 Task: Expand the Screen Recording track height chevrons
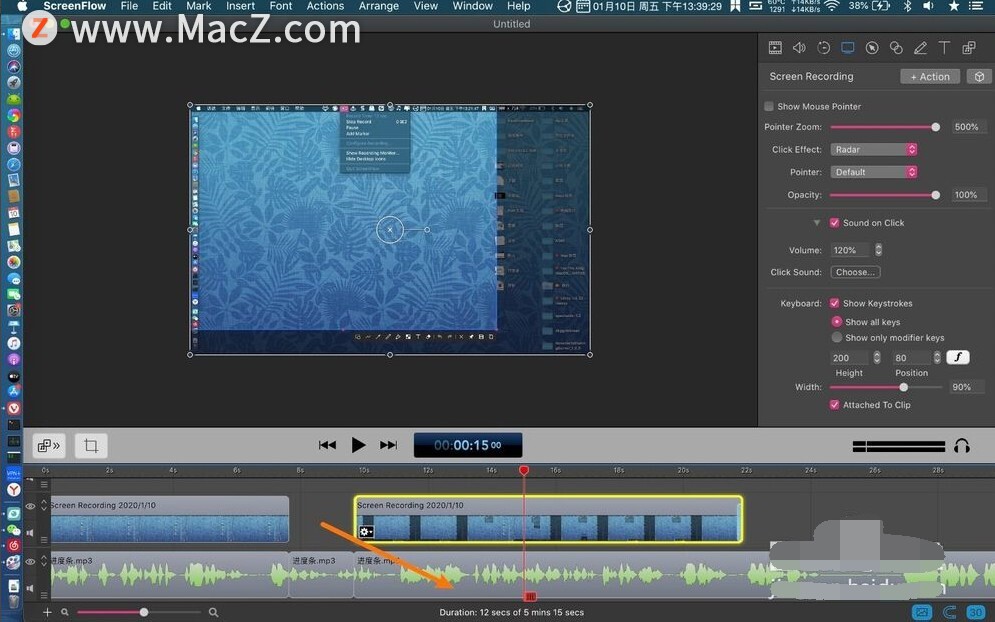coord(44,505)
